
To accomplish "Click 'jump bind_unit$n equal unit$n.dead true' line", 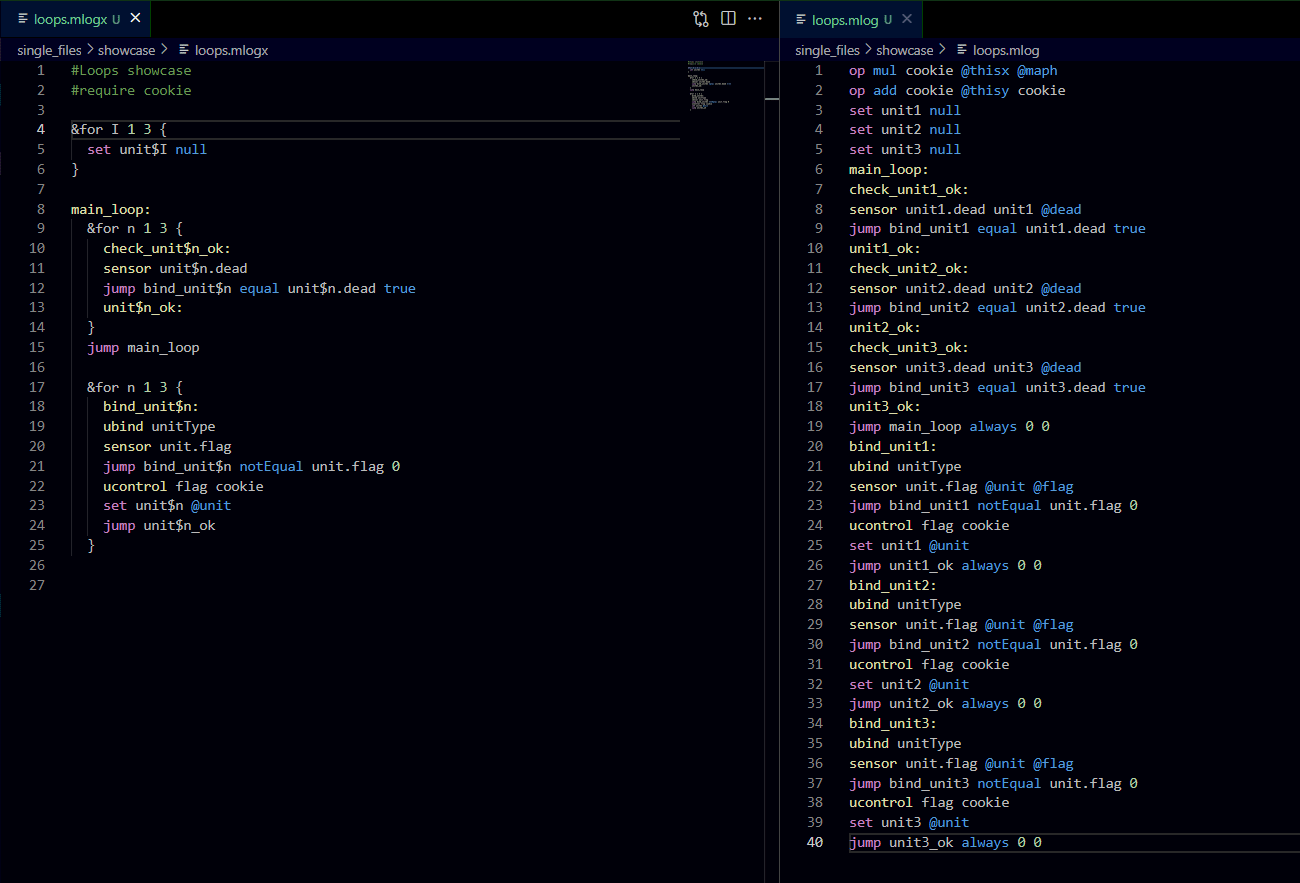I will point(259,288).
